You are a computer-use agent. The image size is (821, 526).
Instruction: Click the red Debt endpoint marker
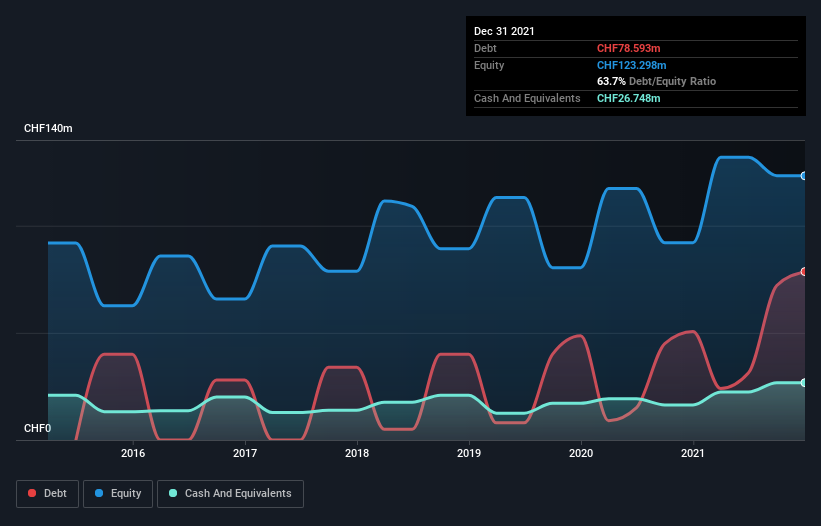click(x=804, y=272)
